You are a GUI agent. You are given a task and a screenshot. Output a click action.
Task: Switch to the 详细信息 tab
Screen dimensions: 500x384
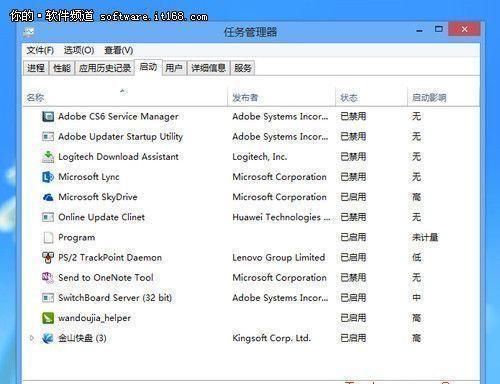208,68
